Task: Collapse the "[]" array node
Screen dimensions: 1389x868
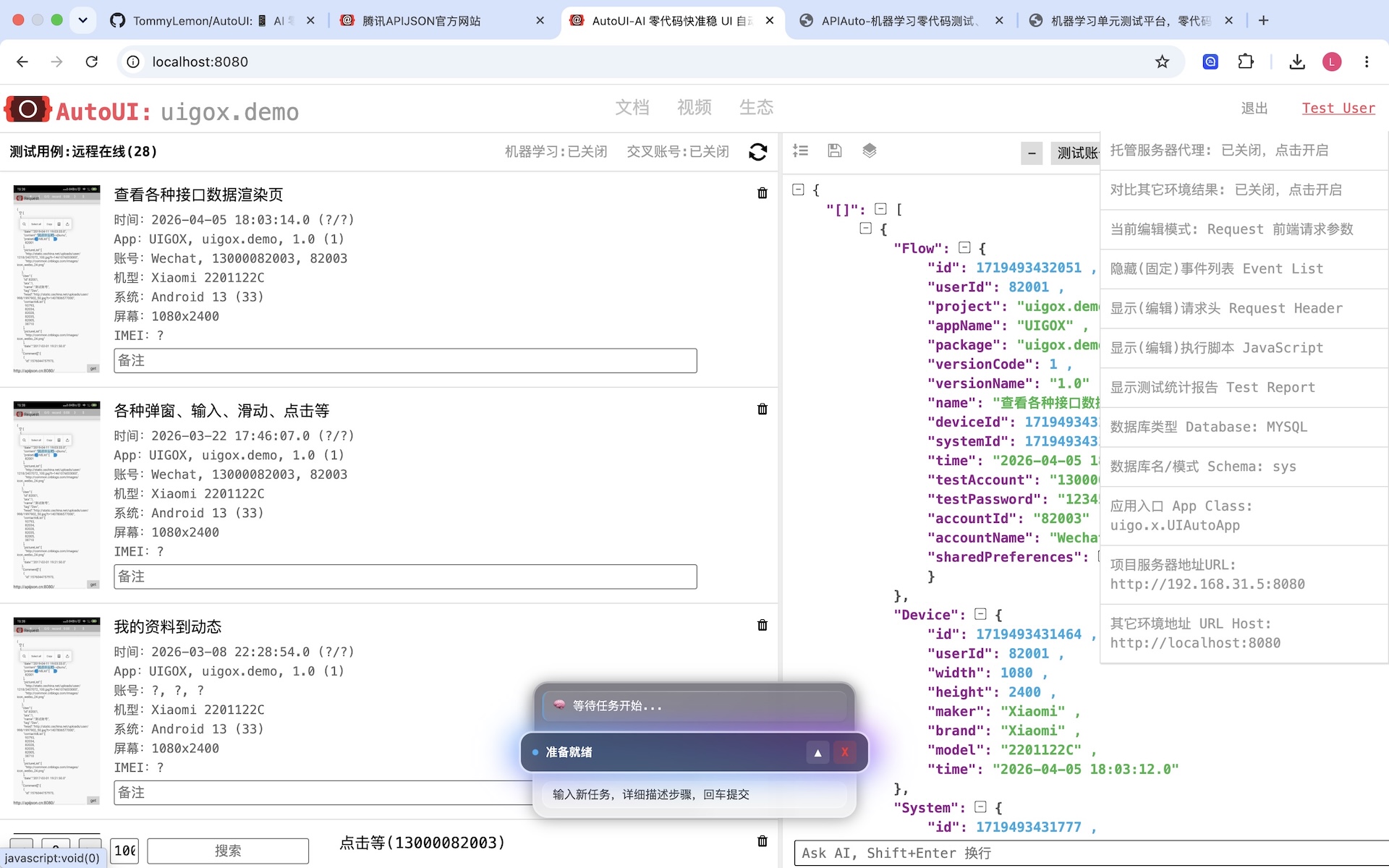Action: [880, 209]
